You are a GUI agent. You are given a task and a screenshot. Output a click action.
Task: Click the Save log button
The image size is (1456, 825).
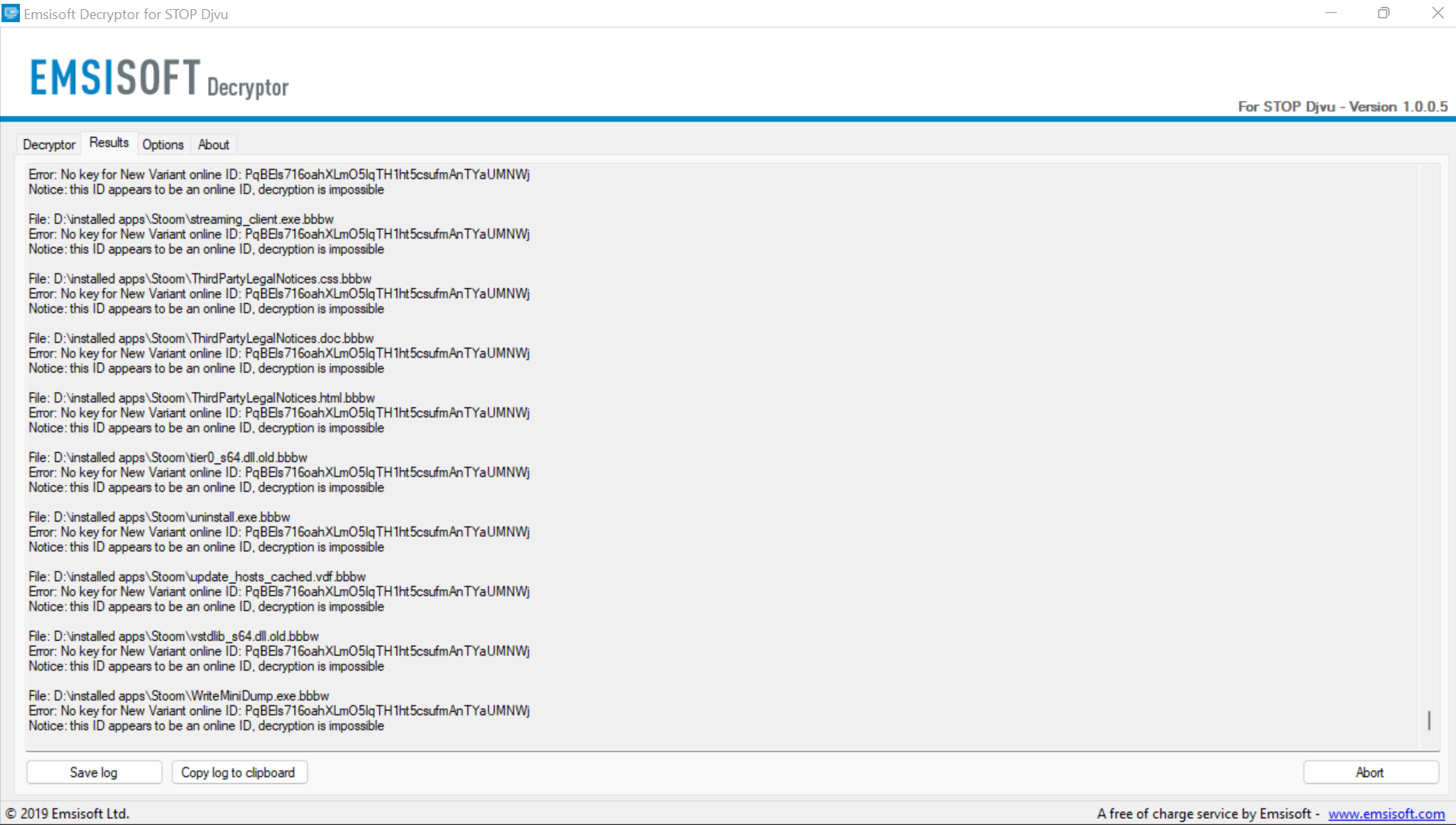click(94, 772)
